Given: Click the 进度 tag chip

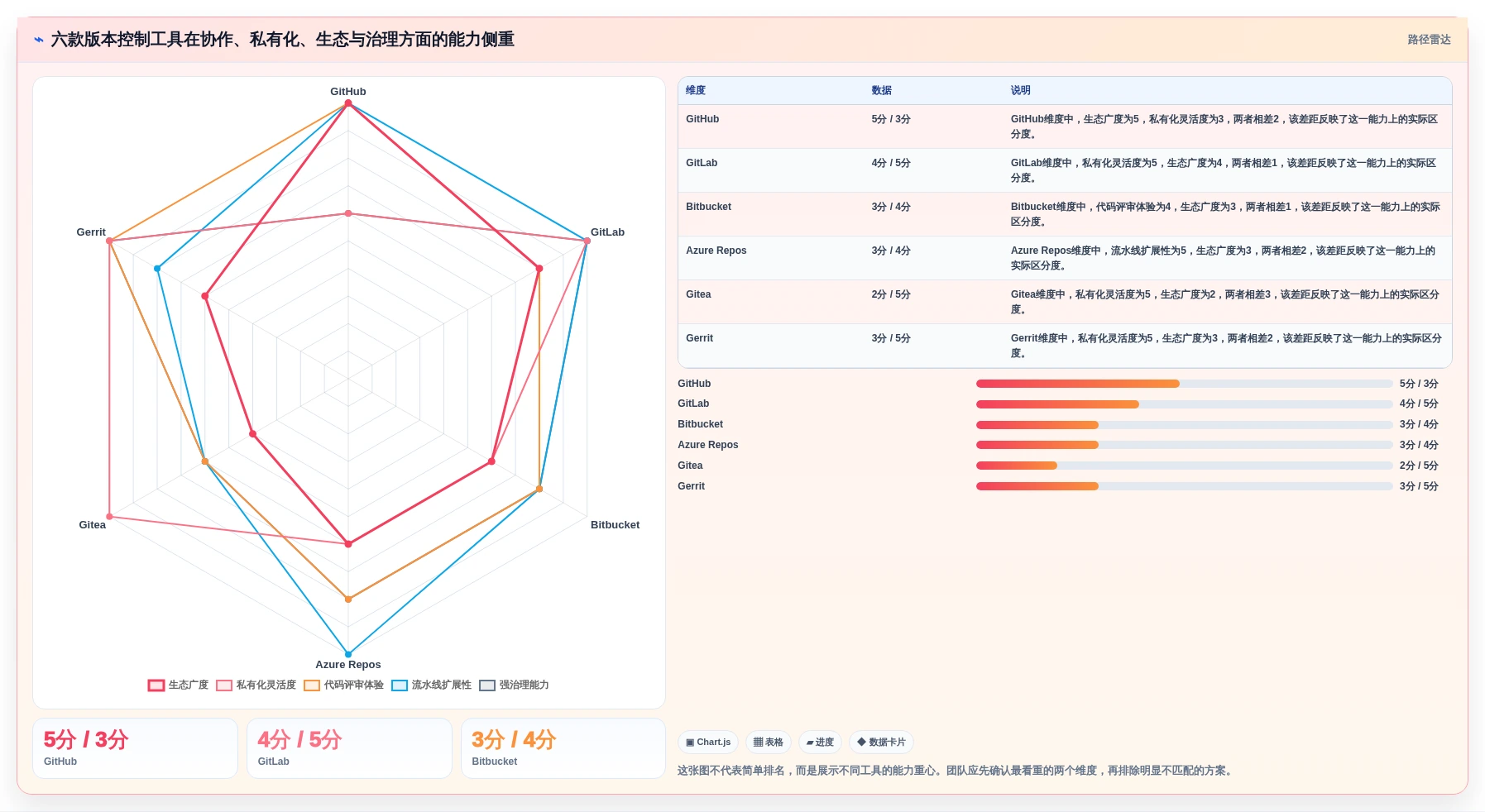Looking at the screenshot, I should [x=820, y=743].
